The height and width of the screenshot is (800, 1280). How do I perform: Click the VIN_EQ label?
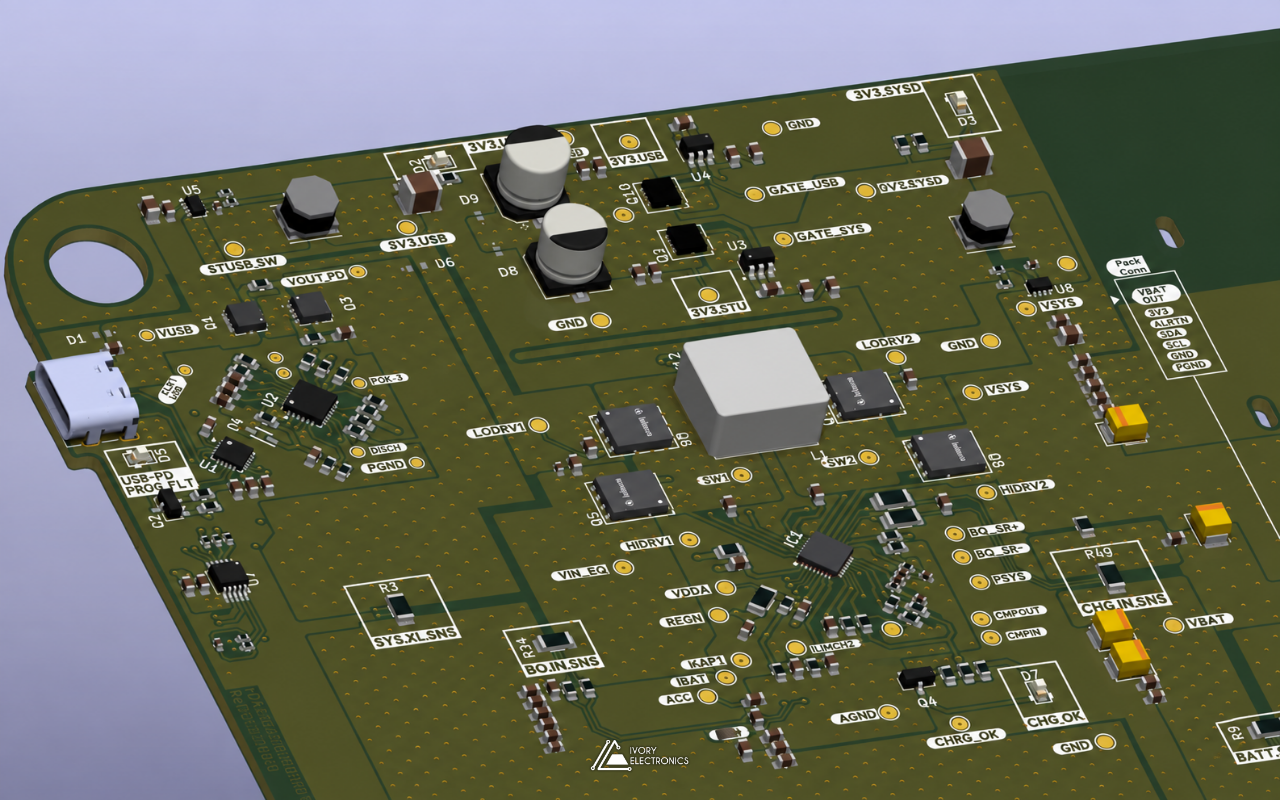(581, 574)
